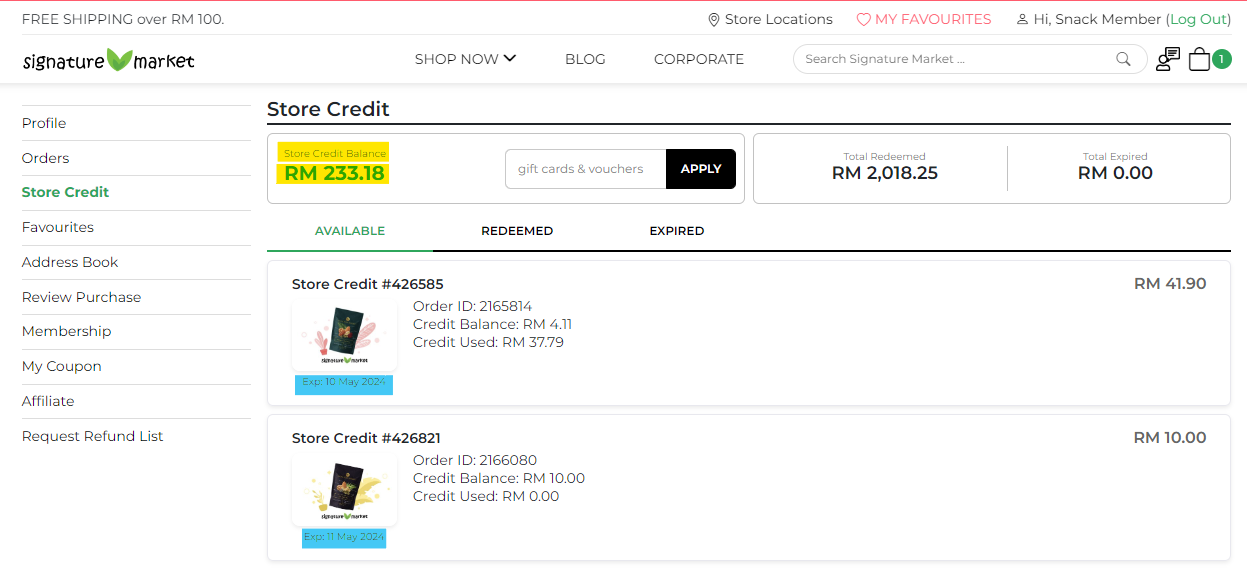
Task: Click the Signature Market logo
Action: pos(108,60)
